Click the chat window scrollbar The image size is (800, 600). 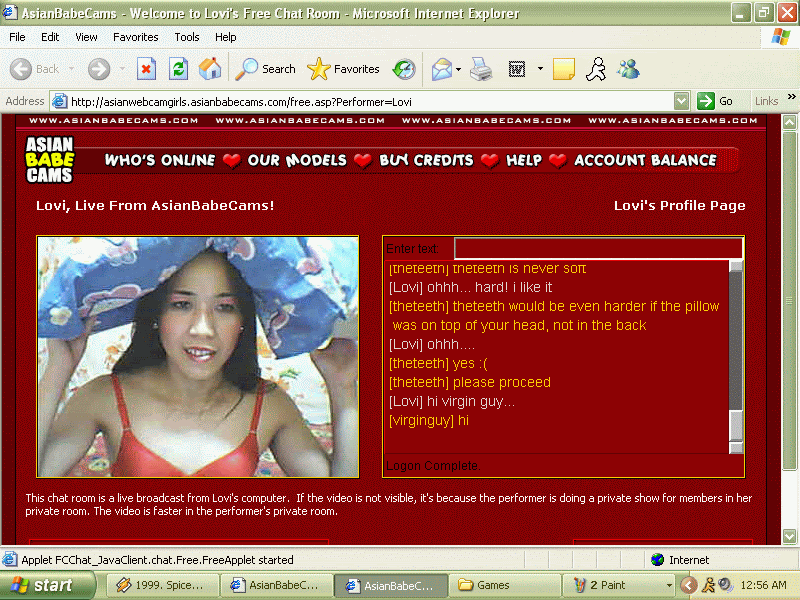point(736,350)
